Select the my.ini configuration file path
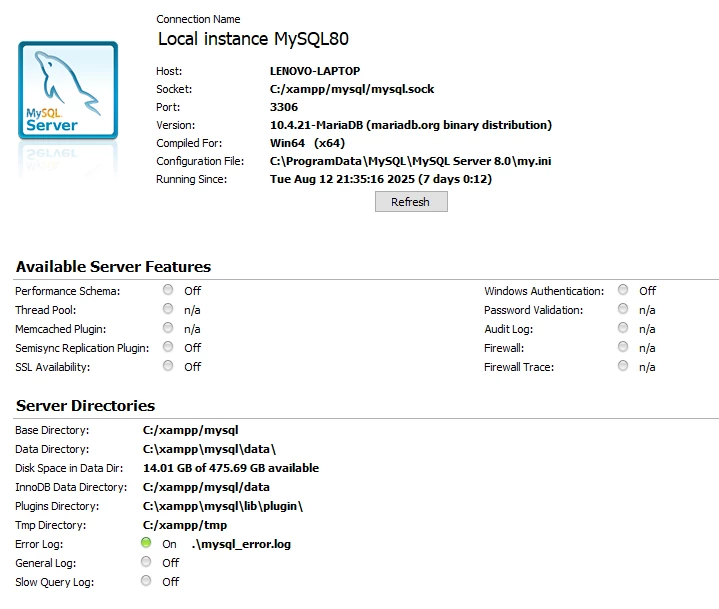719x609 pixels. [410, 161]
